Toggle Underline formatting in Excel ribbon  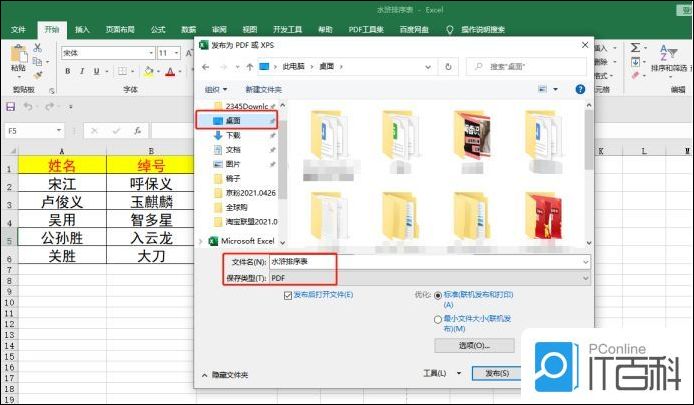click(x=96, y=71)
